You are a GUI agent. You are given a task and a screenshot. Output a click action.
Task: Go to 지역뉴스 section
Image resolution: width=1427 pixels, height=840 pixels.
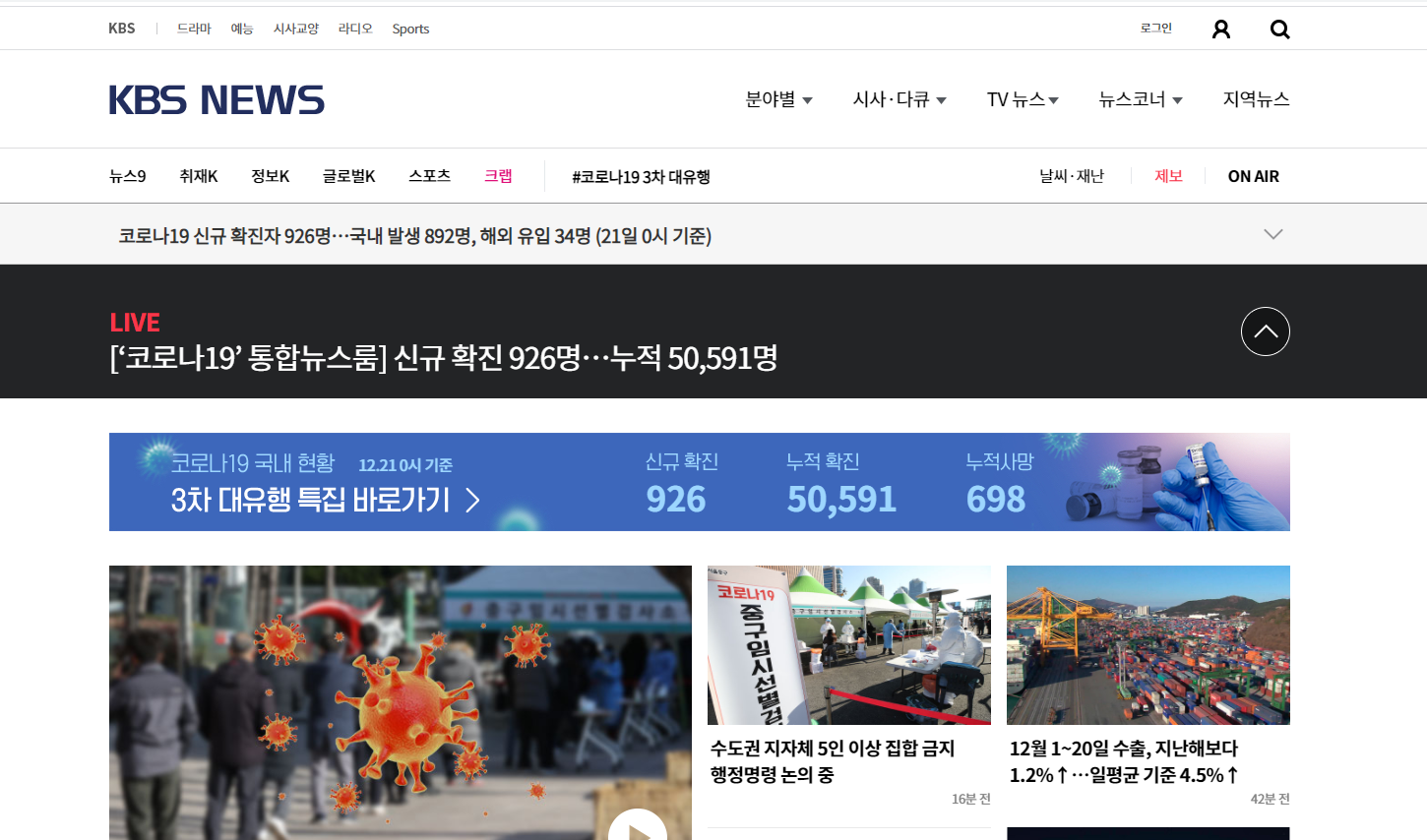point(1256,99)
